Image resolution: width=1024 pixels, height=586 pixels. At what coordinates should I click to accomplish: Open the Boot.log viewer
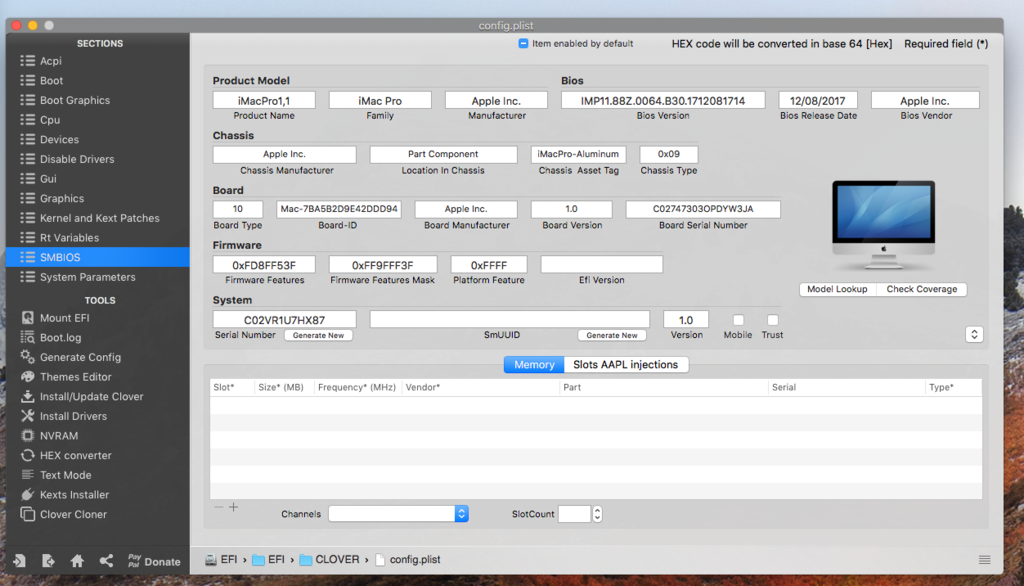click(60, 338)
